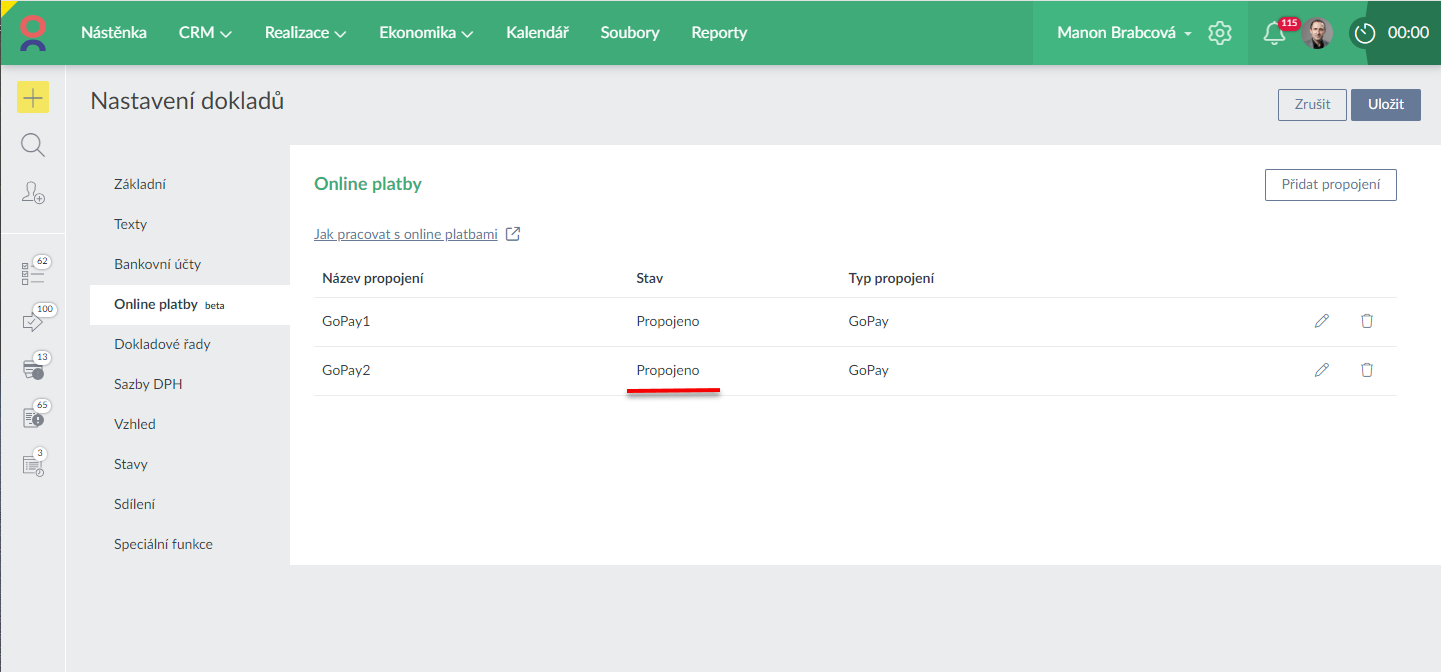Open the Jak pracovat s online platbami link
The image size is (1441, 672).
coord(406,234)
